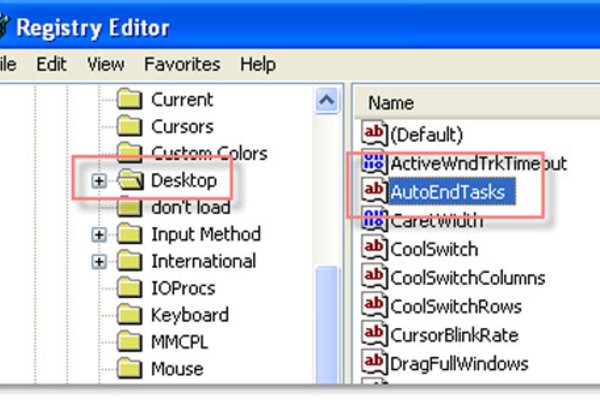The width and height of the screenshot is (600, 400).
Task: Expand the Input Method key
Action: point(99,235)
